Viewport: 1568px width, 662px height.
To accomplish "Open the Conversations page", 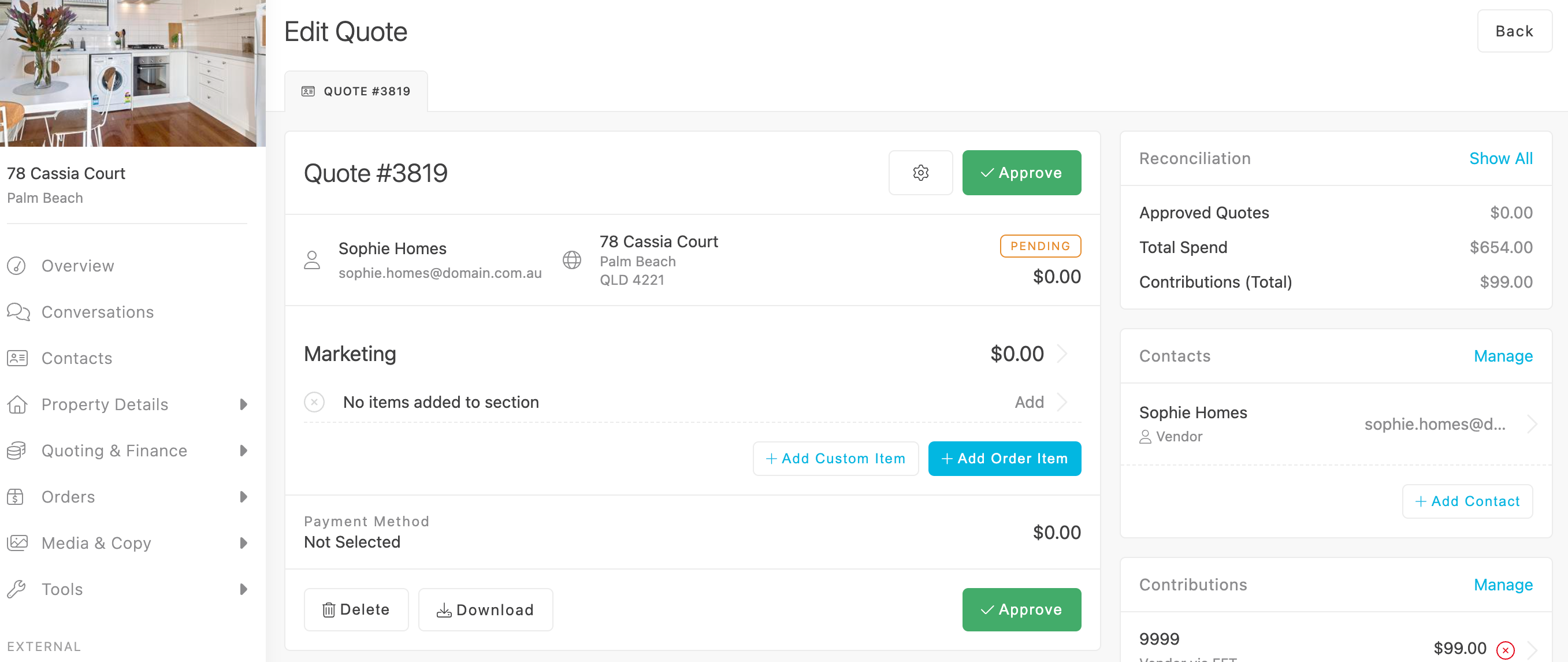I will point(97,312).
